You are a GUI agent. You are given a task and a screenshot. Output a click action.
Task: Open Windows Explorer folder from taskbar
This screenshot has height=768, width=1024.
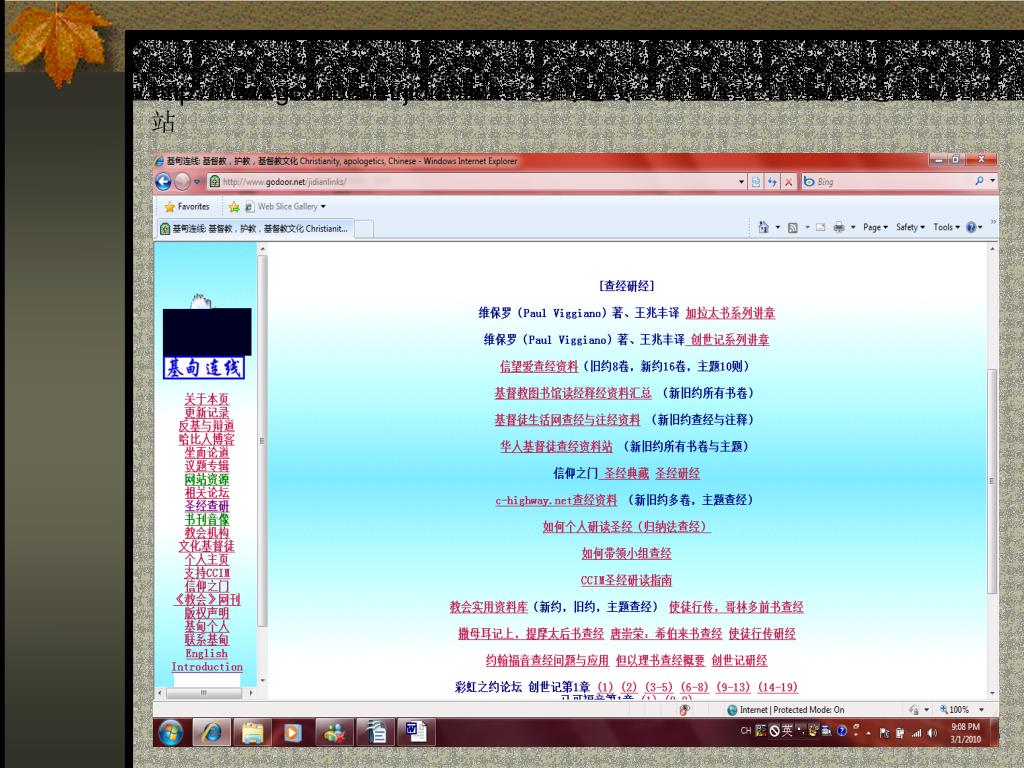click(252, 733)
